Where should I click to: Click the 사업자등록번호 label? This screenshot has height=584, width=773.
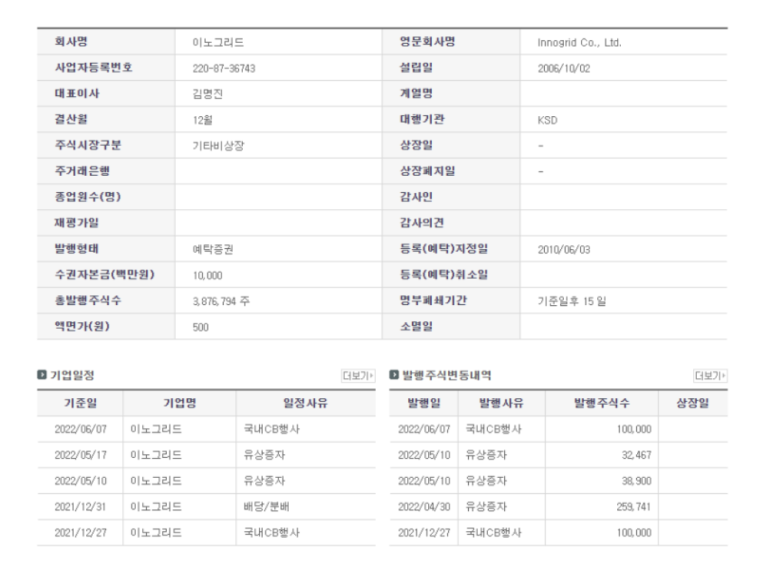[x=93, y=68]
